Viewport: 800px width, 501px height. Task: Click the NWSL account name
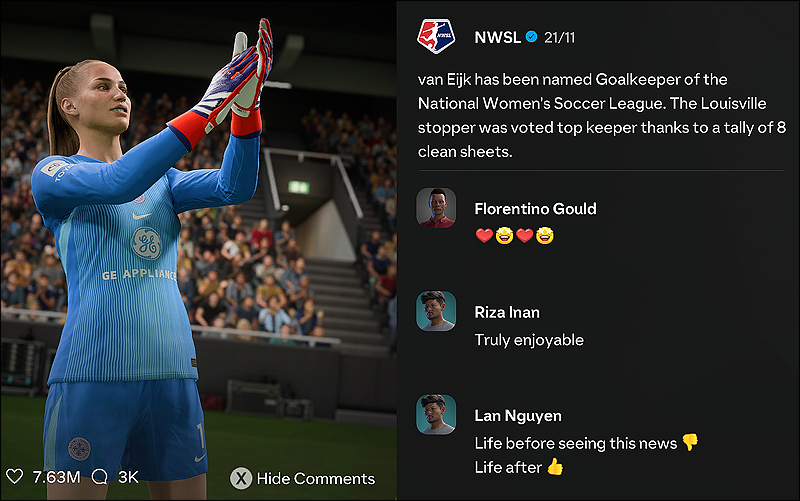pyautogui.click(x=497, y=37)
